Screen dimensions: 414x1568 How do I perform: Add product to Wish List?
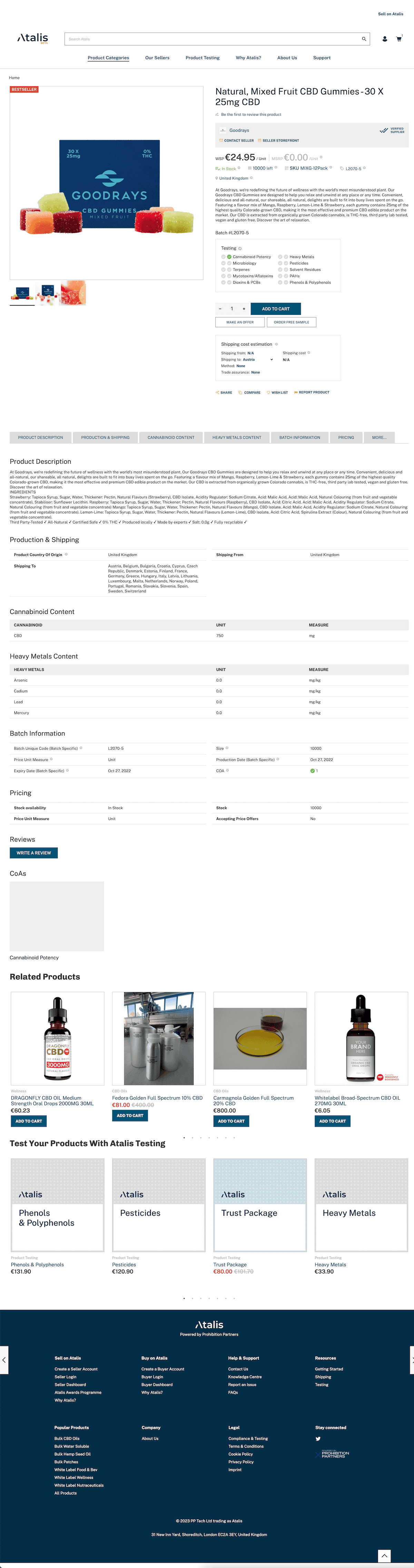pyautogui.click(x=277, y=393)
